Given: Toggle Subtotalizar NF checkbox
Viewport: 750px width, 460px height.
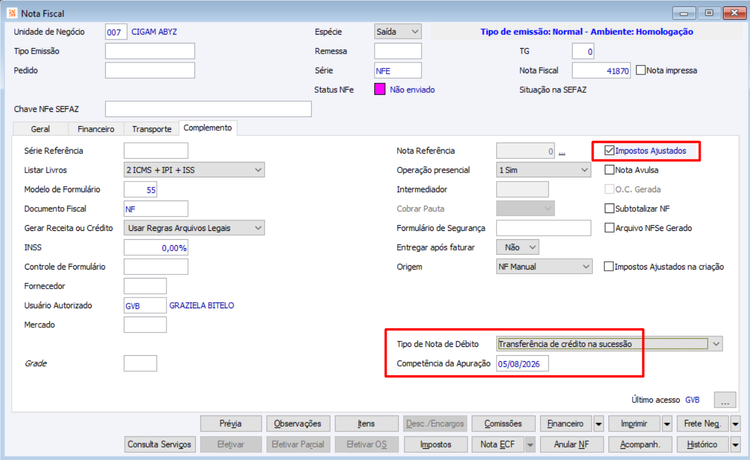Looking at the screenshot, I should tap(609, 208).
